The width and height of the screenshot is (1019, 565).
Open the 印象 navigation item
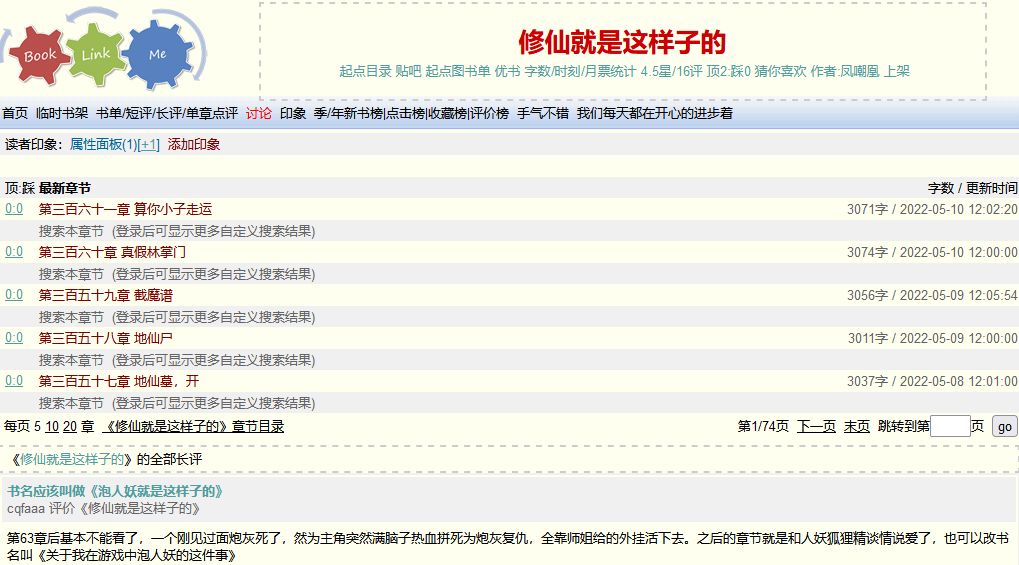293,114
